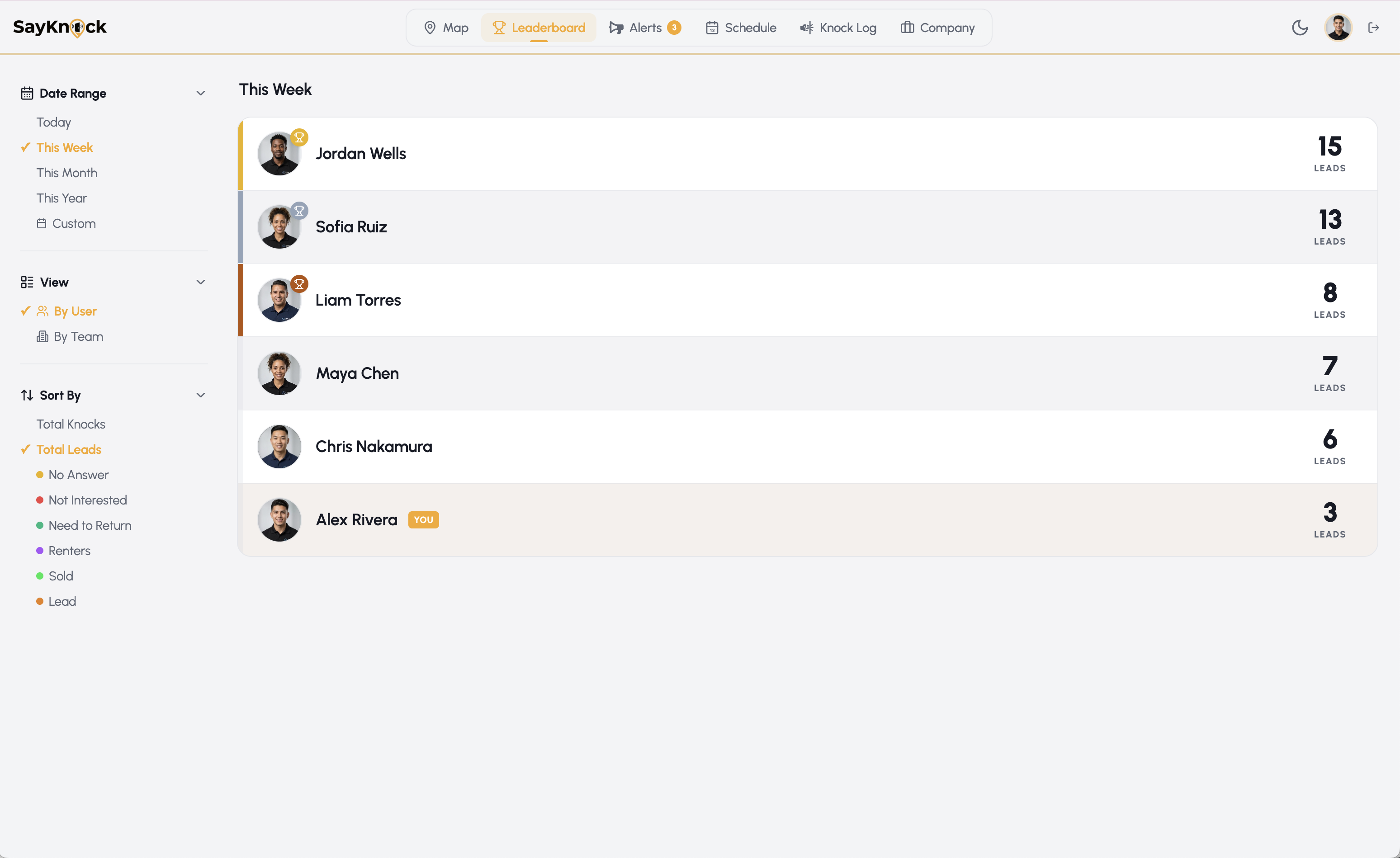Click the Liam Torres name
The height and width of the screenshot is (858, 1400).
coord(358,300)
